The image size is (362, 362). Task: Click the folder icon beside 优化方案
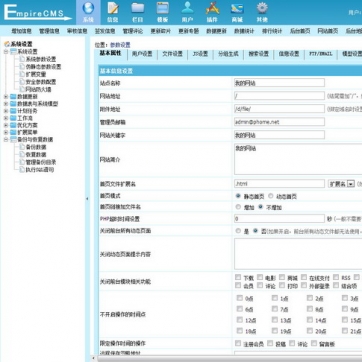[x=13, y=125]
